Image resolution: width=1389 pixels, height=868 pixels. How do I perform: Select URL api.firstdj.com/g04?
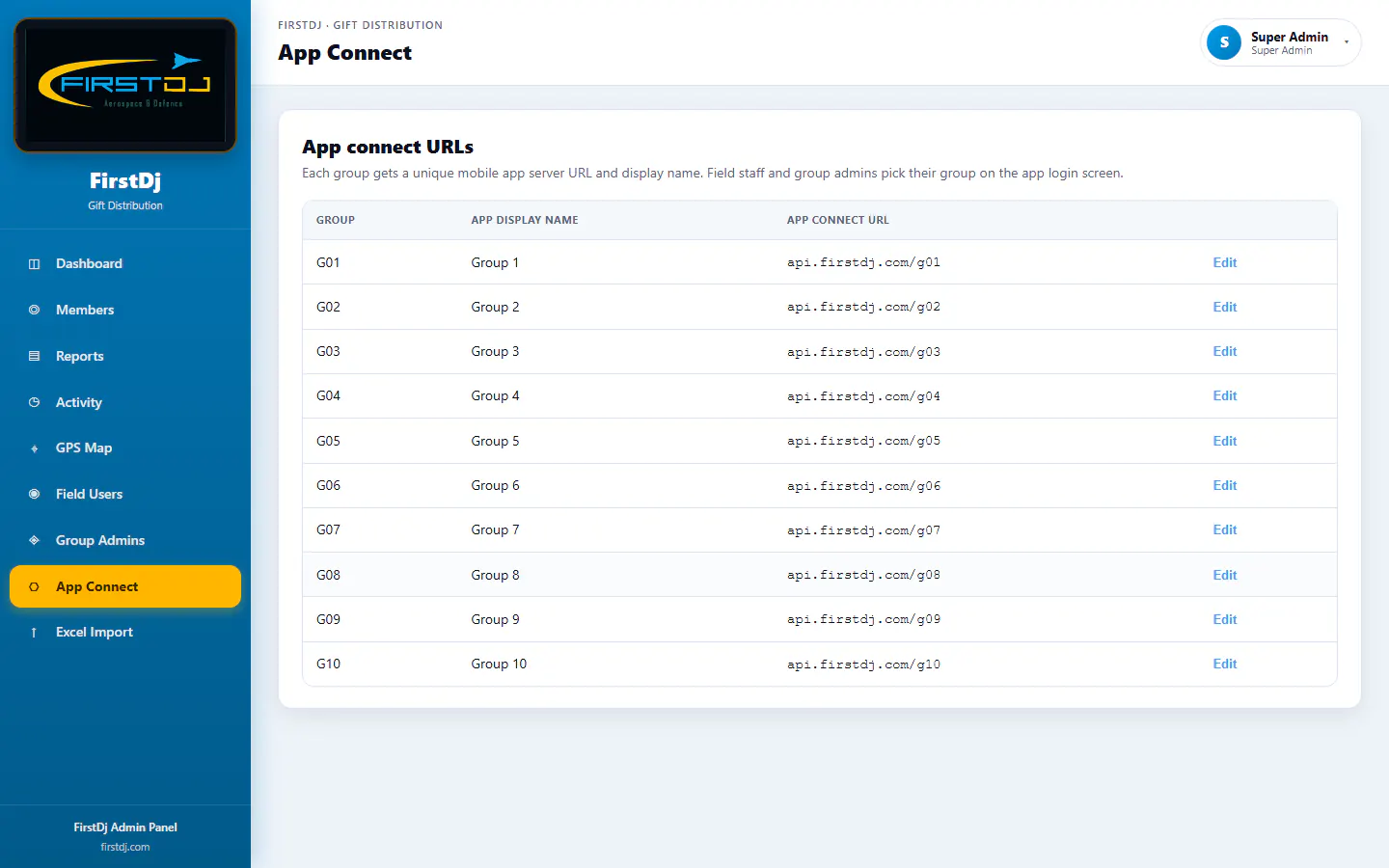pyautogui.click(x=863, y=396)
